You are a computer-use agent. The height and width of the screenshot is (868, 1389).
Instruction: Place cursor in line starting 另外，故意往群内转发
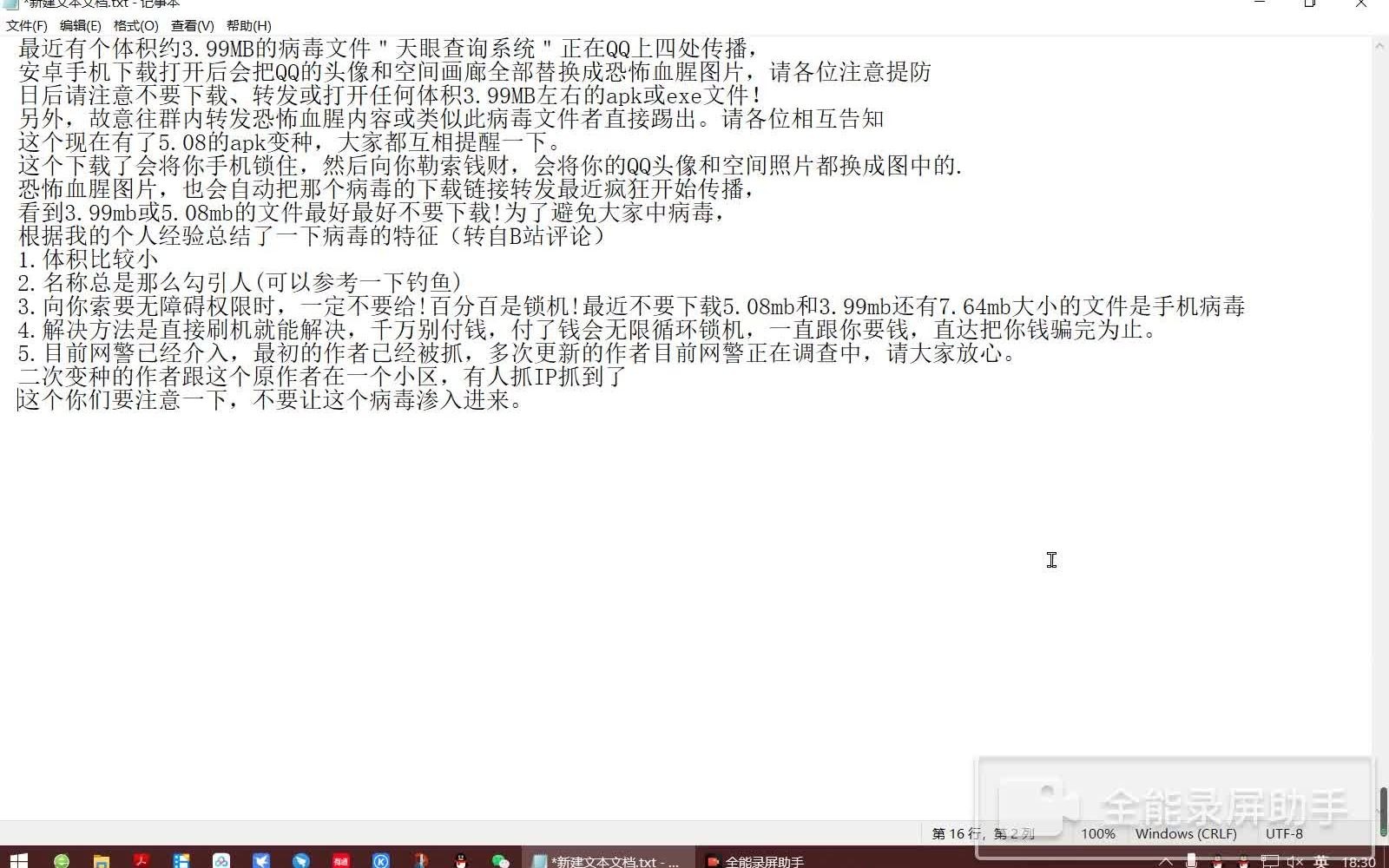[x=451, y=119]
